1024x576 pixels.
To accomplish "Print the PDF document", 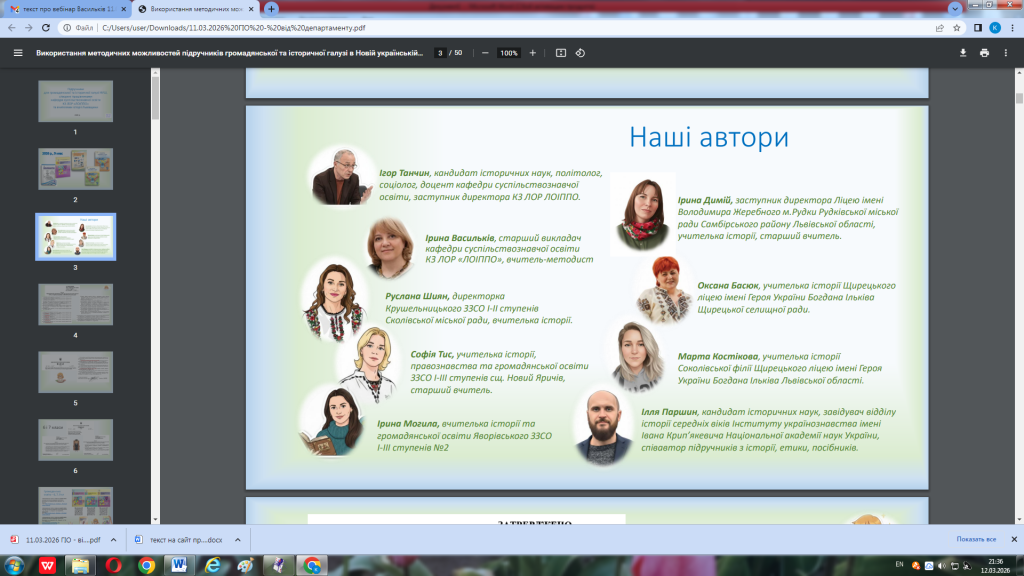I will click(x=984, y=52).
